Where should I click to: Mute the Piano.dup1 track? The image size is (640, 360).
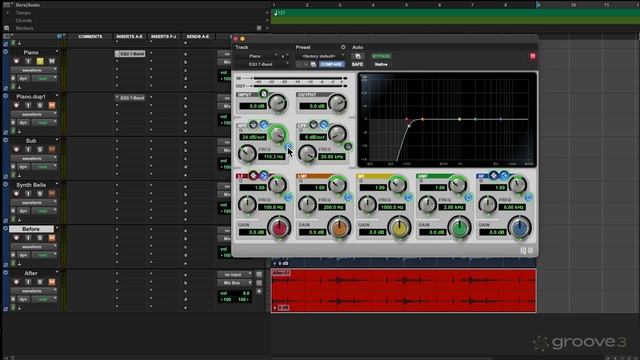51,105
